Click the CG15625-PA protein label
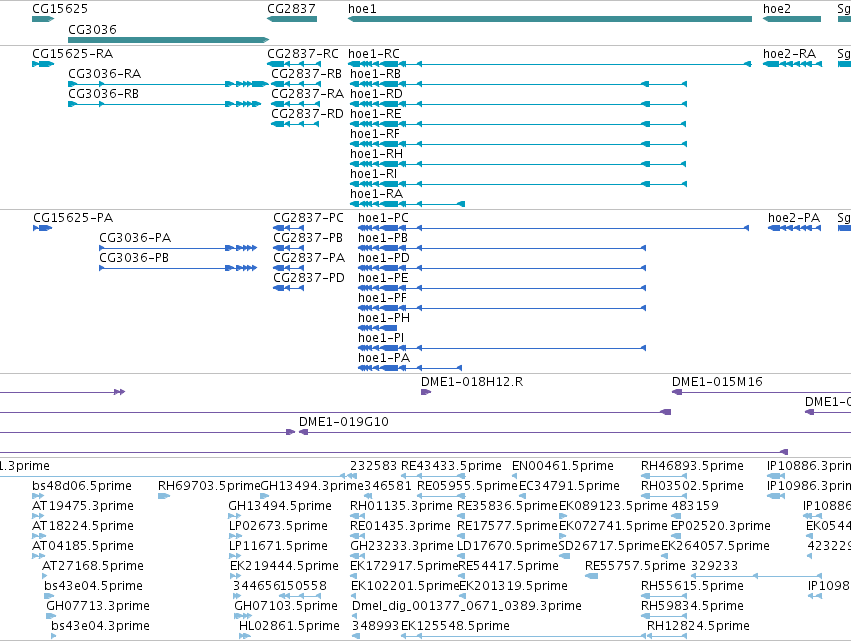 73,218
